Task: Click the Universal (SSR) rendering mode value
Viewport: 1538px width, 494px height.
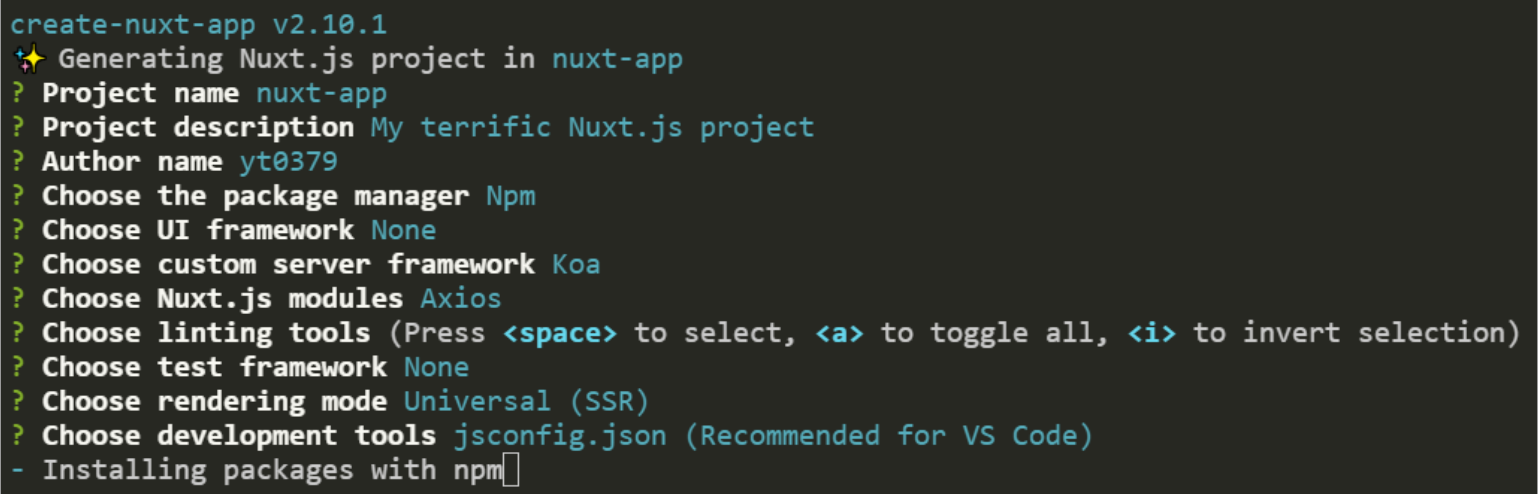Action: (x=527, y=402)
